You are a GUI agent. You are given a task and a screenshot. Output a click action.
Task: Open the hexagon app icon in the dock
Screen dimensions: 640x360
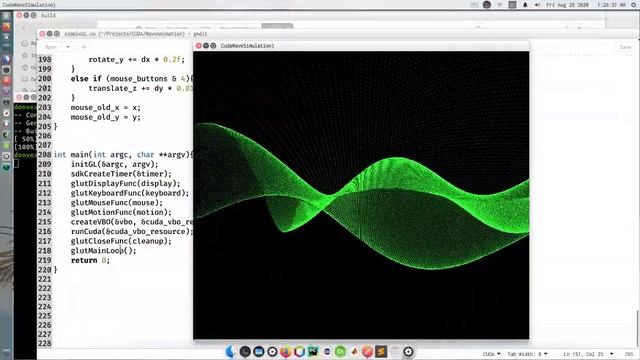click(300, 351)
